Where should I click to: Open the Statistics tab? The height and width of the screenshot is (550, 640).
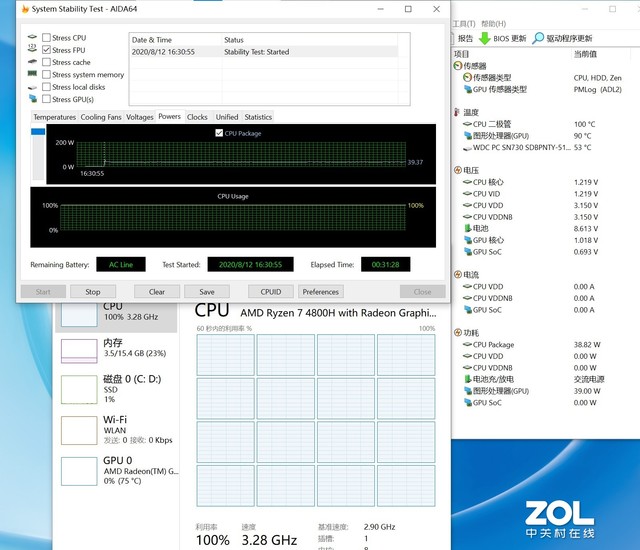[258, 117]
